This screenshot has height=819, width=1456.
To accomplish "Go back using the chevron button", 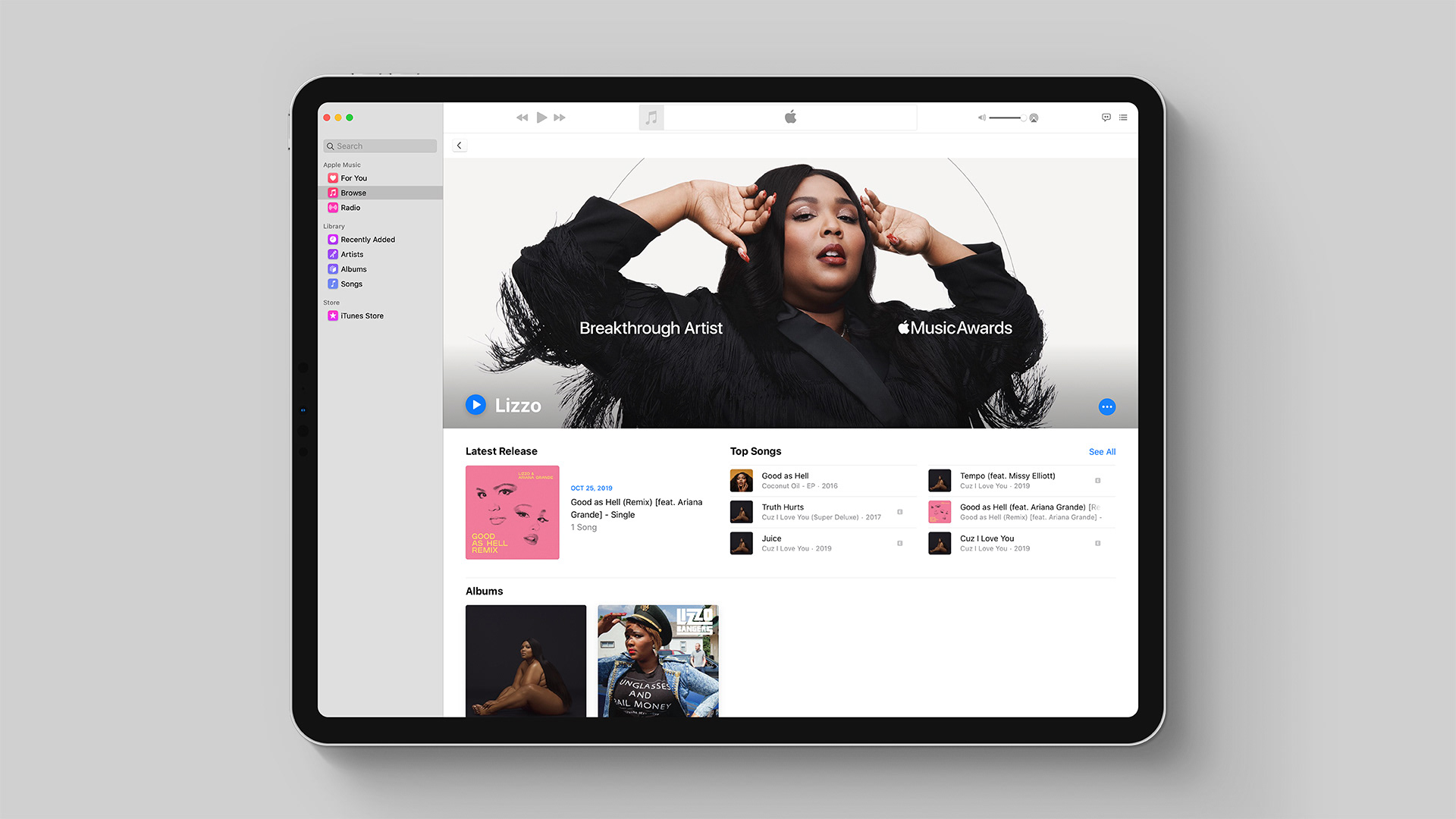I will pyautogui.click(x=460, y=146).
